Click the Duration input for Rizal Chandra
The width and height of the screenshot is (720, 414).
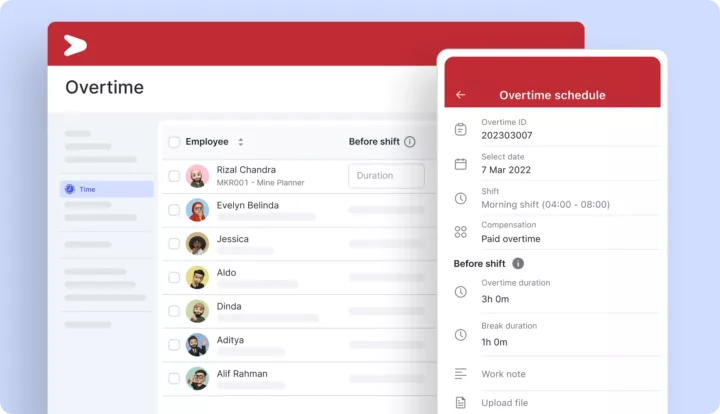coord(386,176)
